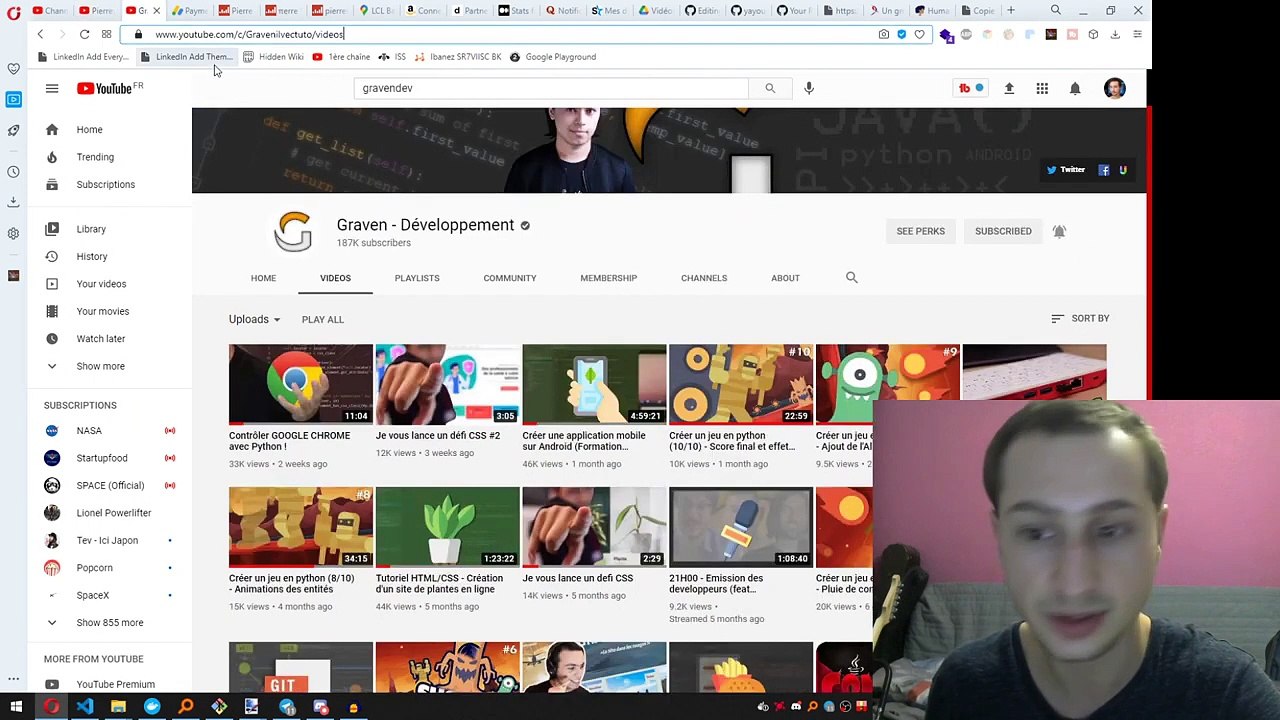
Task: Expand sidebar with Show more
Action: (99, 366)
